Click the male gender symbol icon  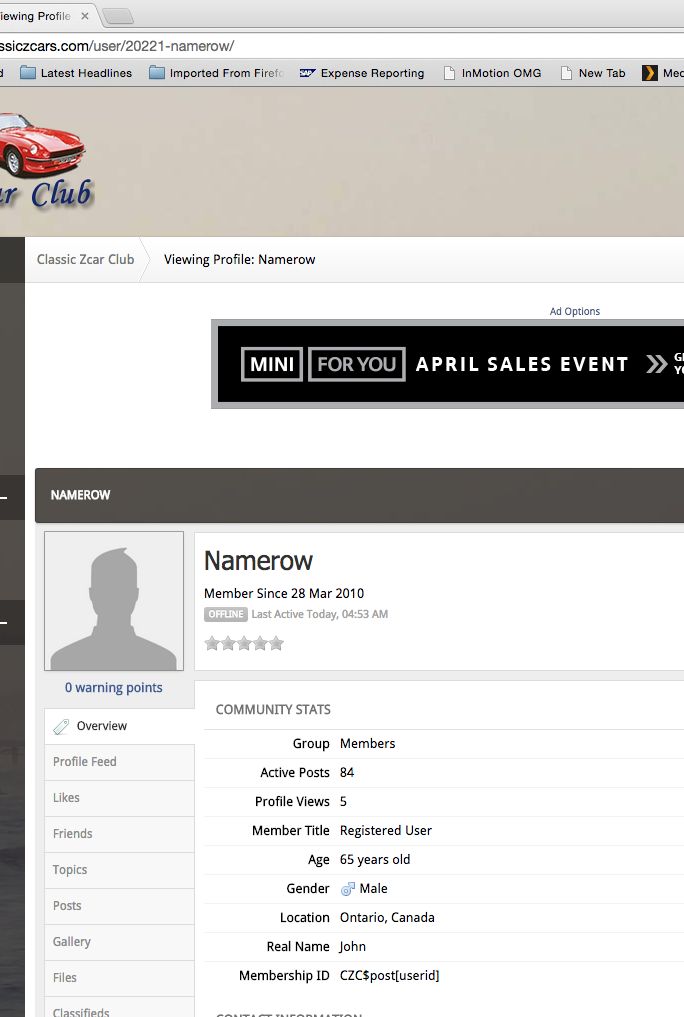348,889
